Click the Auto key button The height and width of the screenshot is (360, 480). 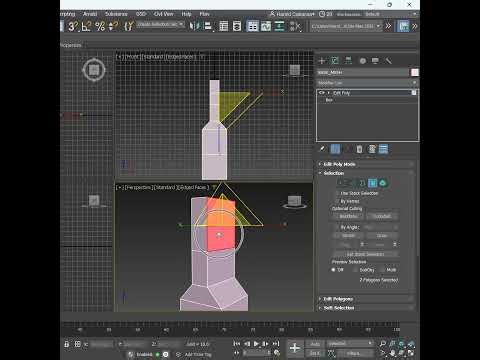[315, 344]
